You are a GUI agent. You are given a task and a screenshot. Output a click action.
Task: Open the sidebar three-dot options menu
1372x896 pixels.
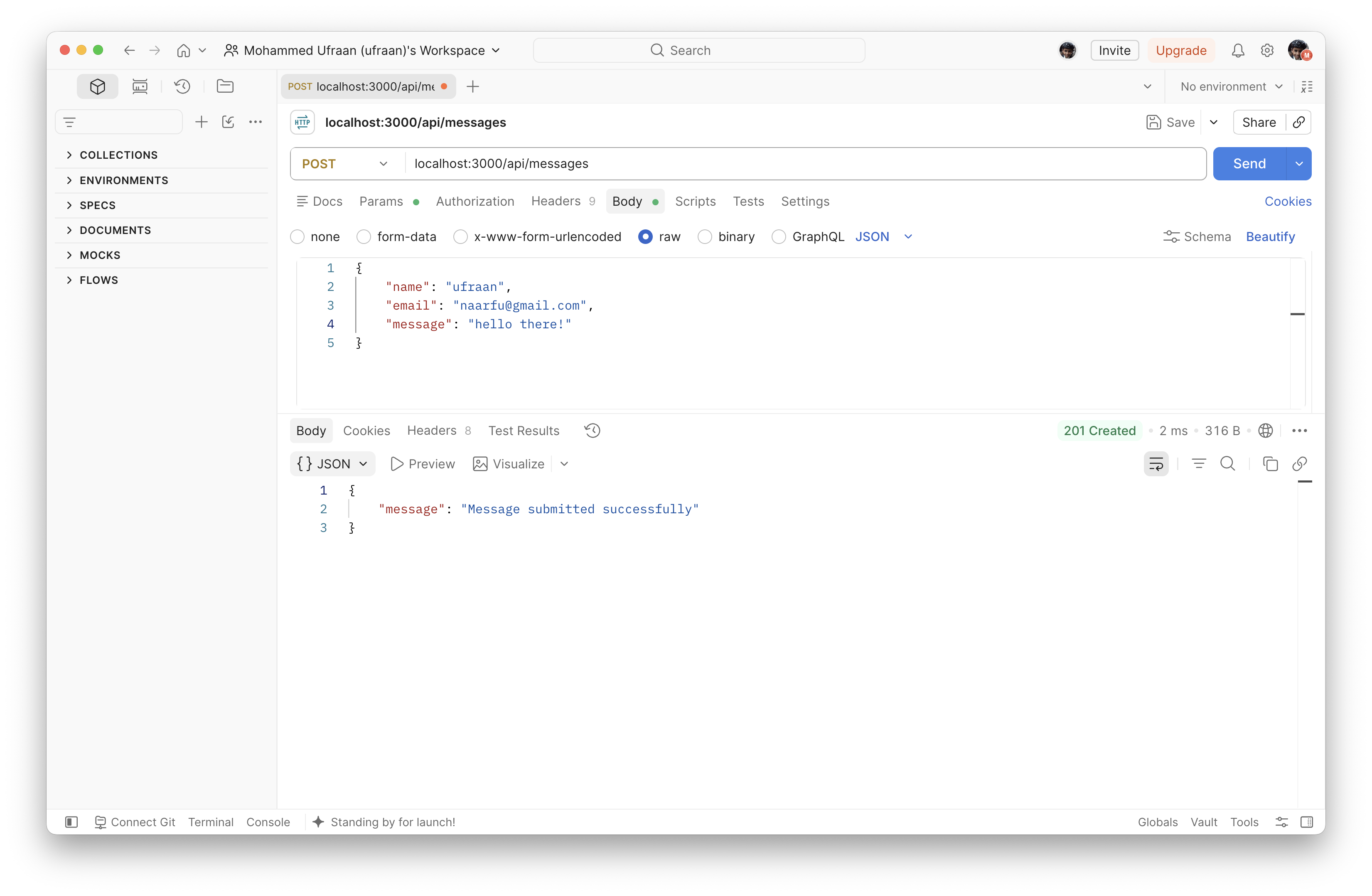click(x=256, y=122)
